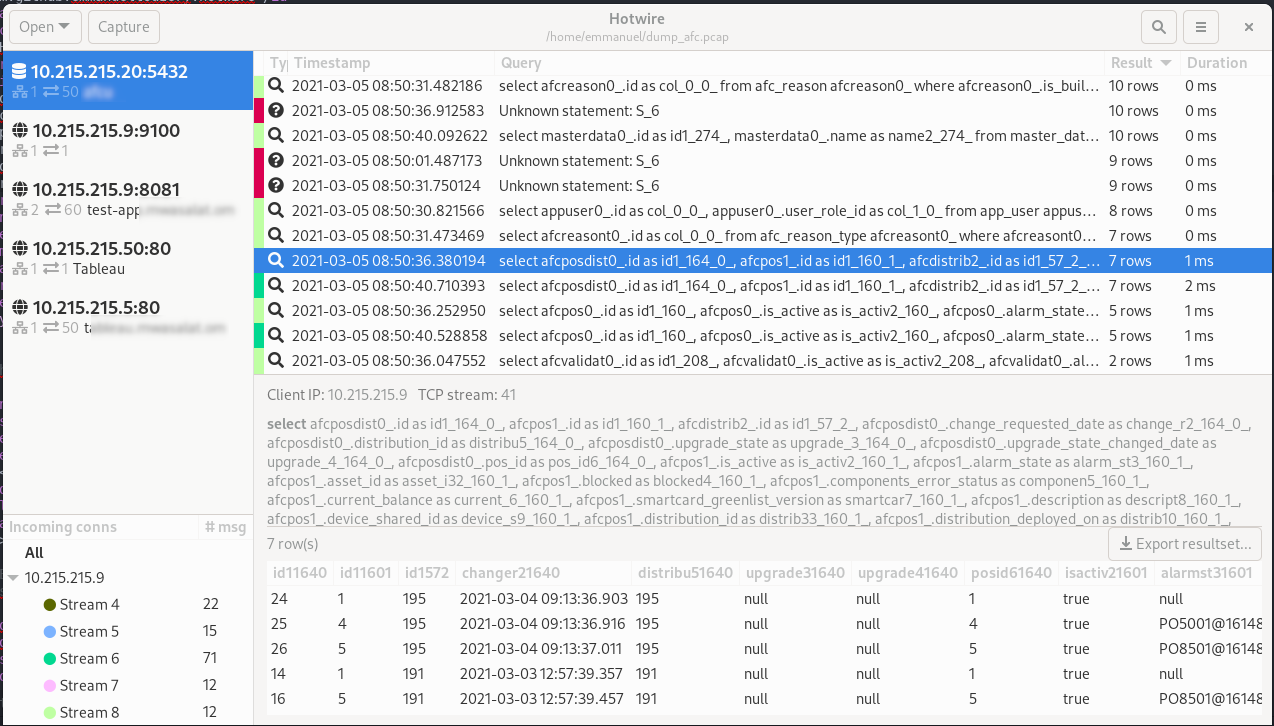Click the Export resultset button
The height and width of the screenshot is (726, 1274).
(x=1185, y=544)
